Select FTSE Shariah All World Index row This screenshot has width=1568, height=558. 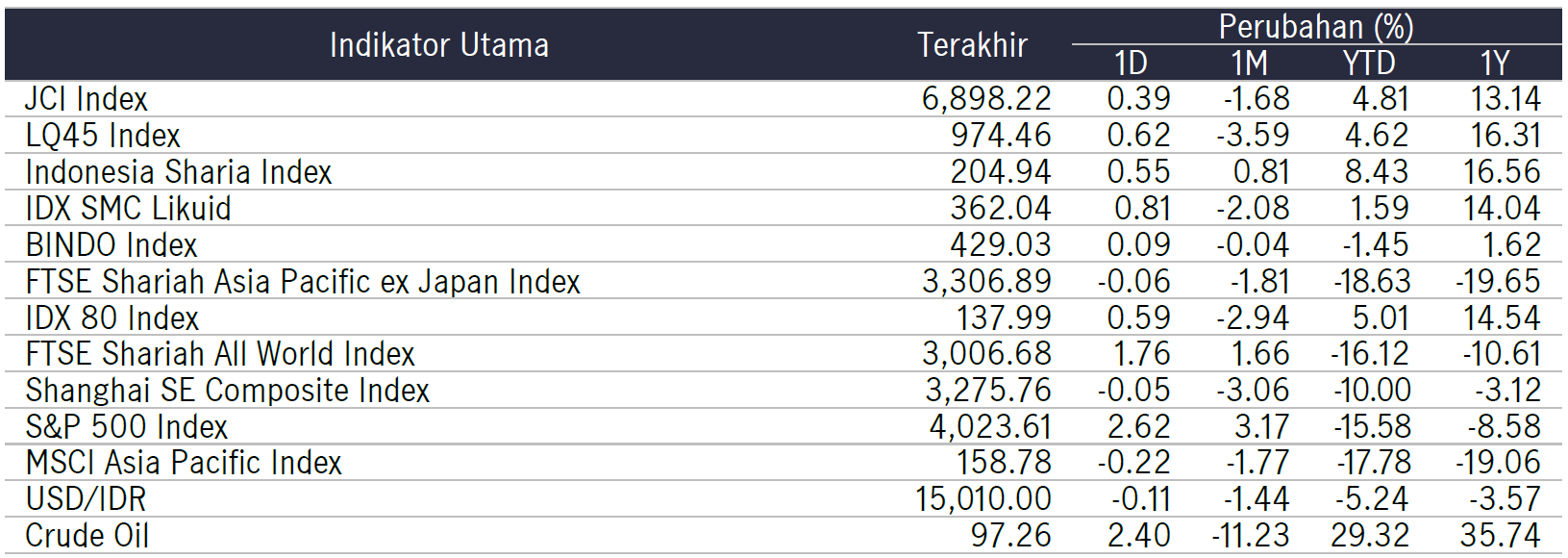tap(784, 354)
